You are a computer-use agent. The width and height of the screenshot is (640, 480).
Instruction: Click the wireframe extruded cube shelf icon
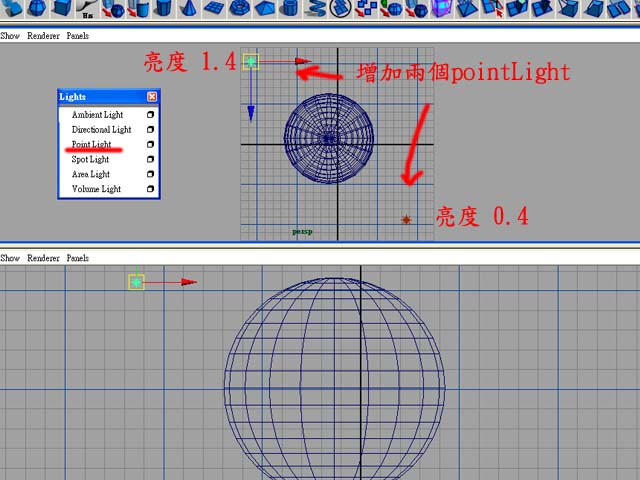tap(568, 8)
